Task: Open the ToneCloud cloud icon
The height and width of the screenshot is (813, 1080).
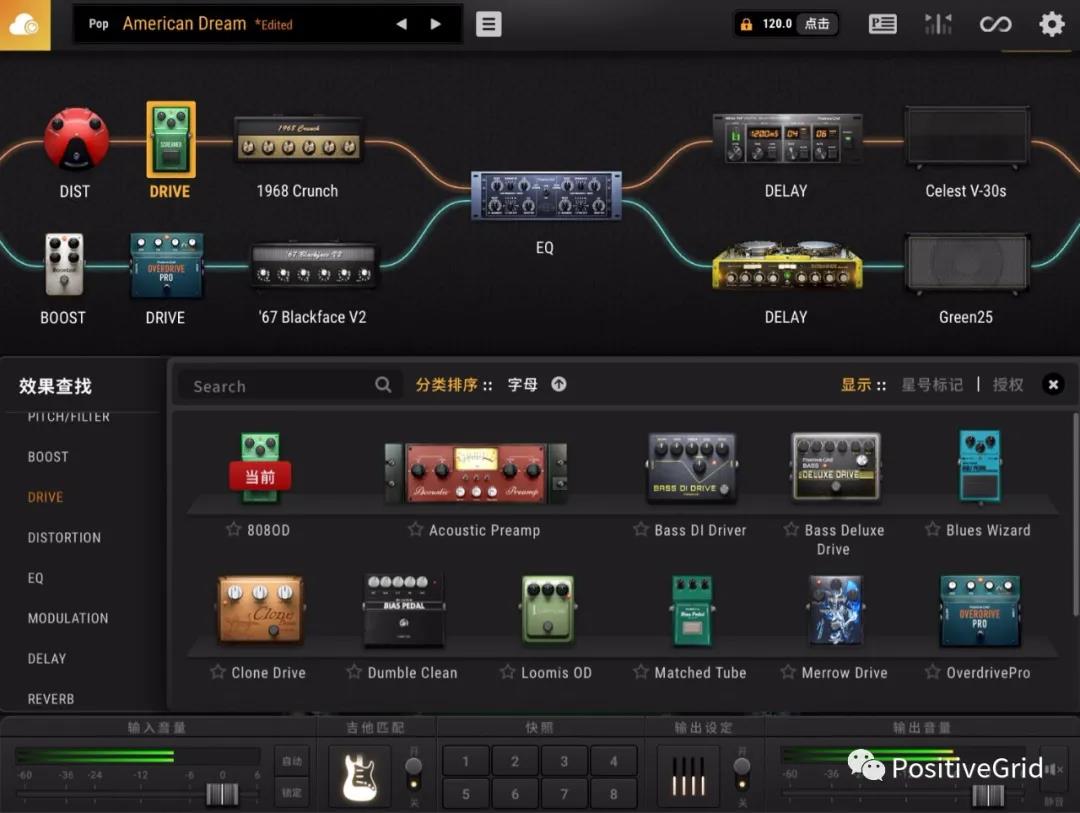Action: (25, 25)
